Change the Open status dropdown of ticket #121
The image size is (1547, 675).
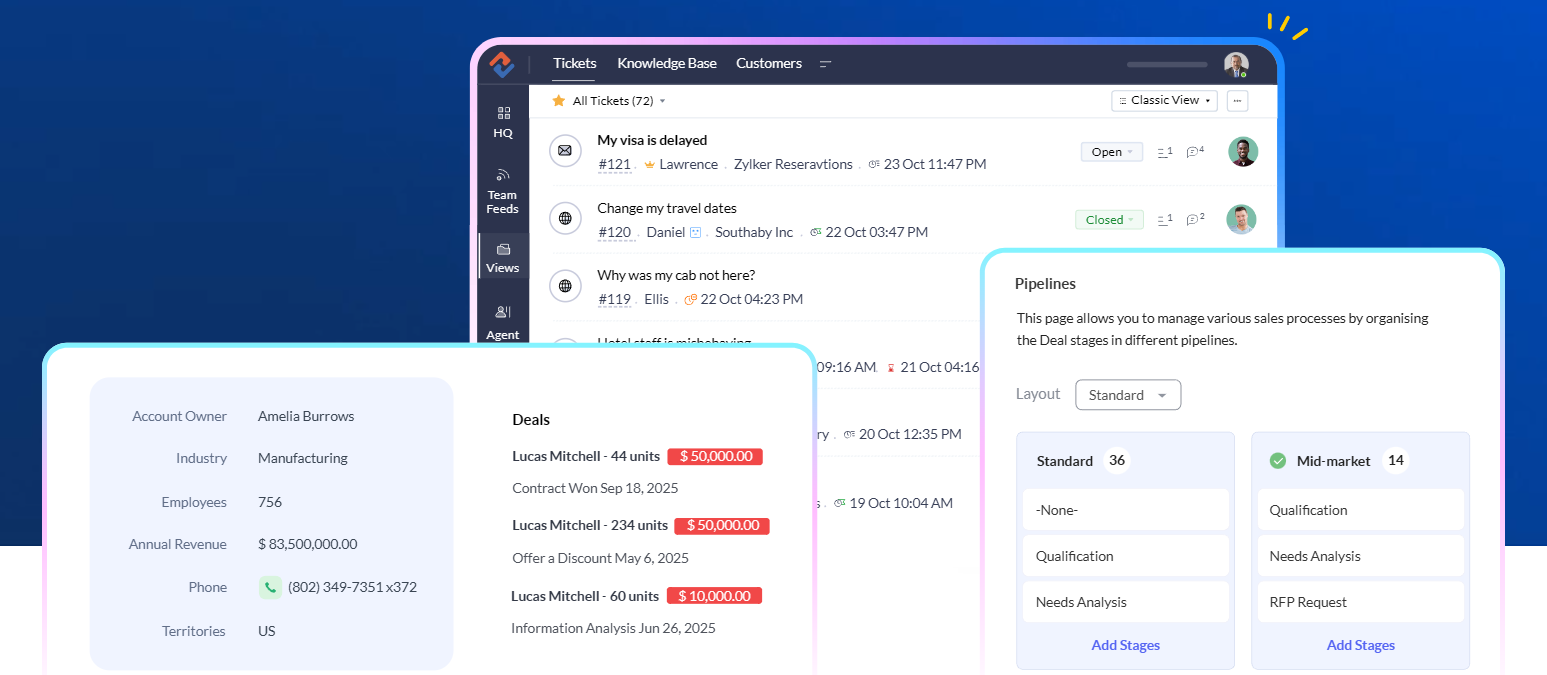click(x=1111, y=152)
